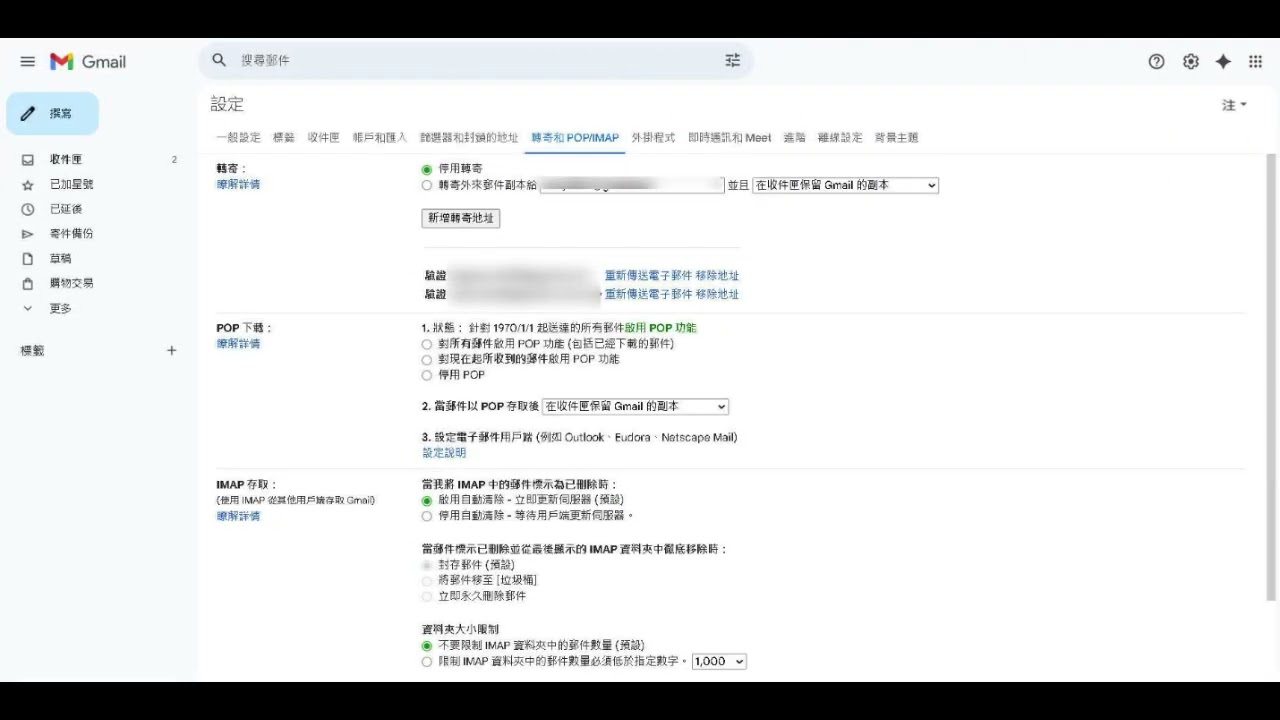Open the main menu hamburger icon
1280x720 pixels.
(x=28, y=62)
